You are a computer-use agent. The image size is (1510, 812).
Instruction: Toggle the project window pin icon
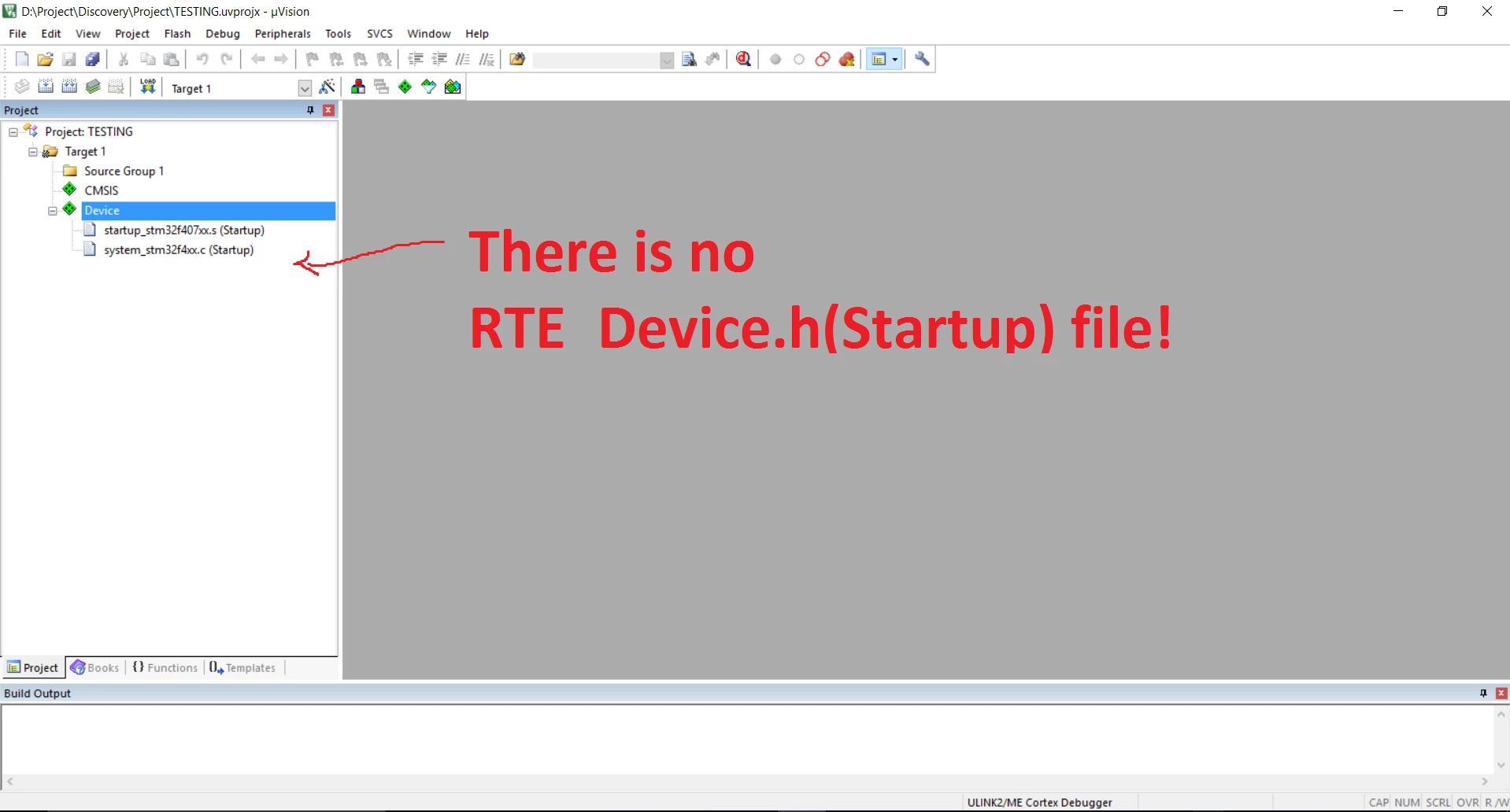pyautogui.click(x=310, y=110)
